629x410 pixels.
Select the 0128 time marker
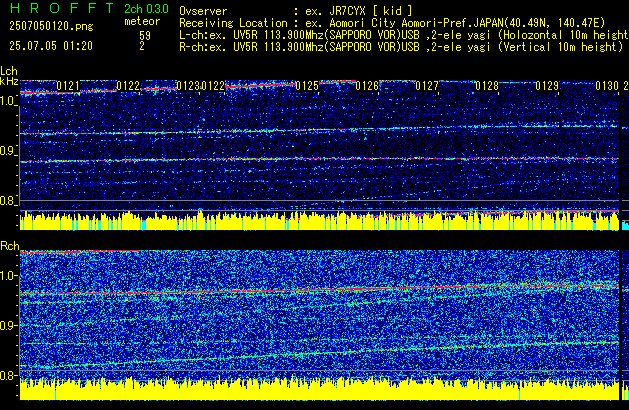click(487, 86)
